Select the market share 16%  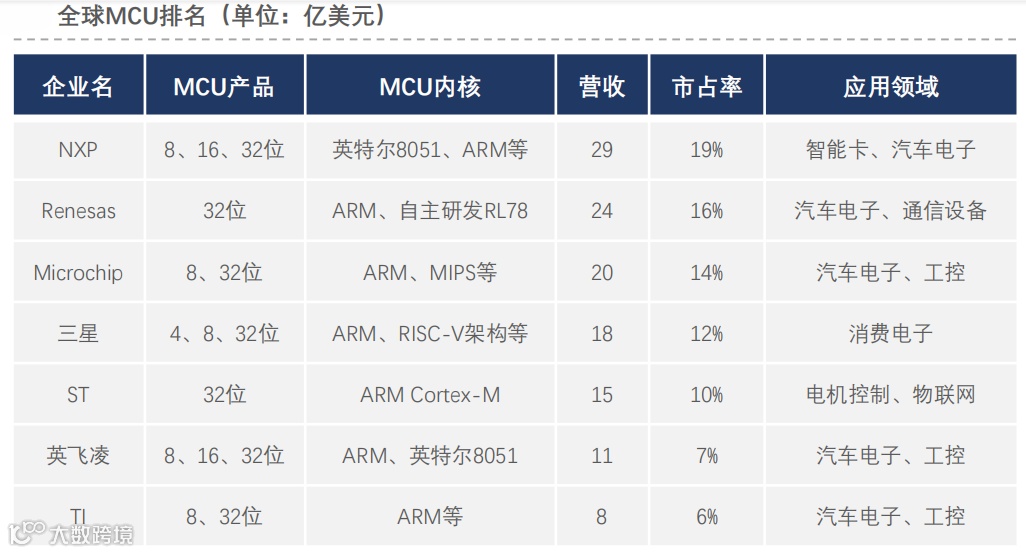click(707, 211)
